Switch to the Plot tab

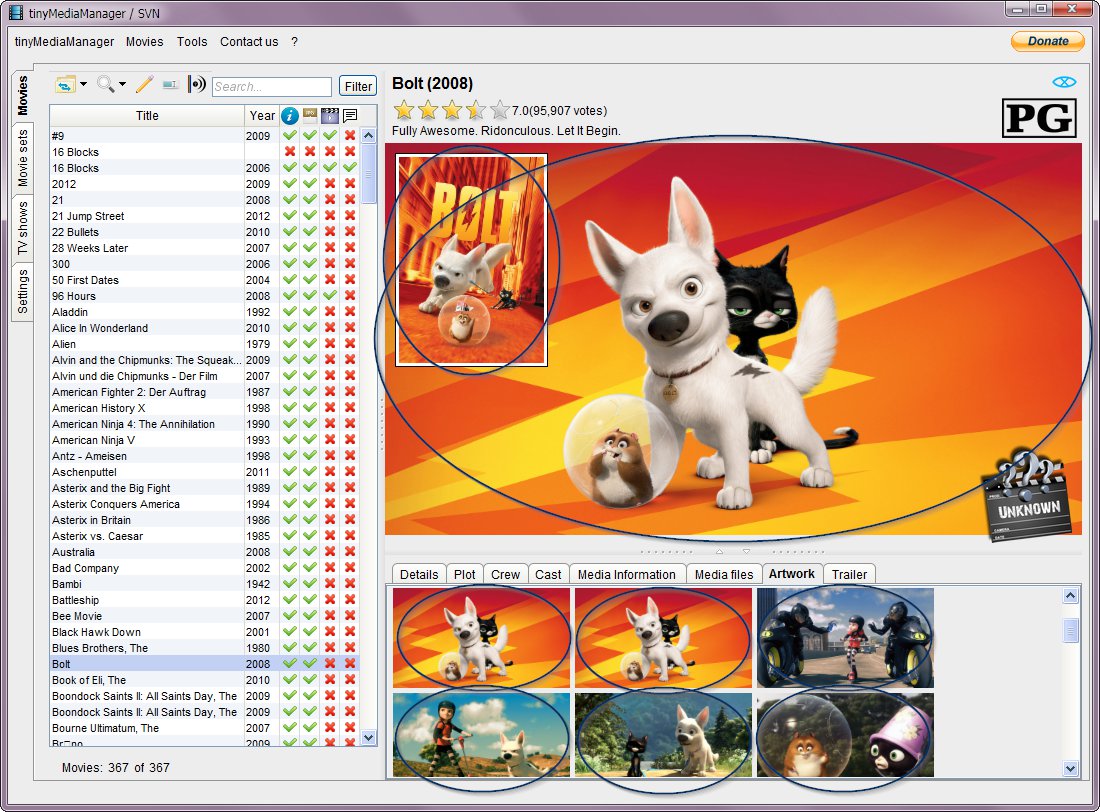(464, 575)
